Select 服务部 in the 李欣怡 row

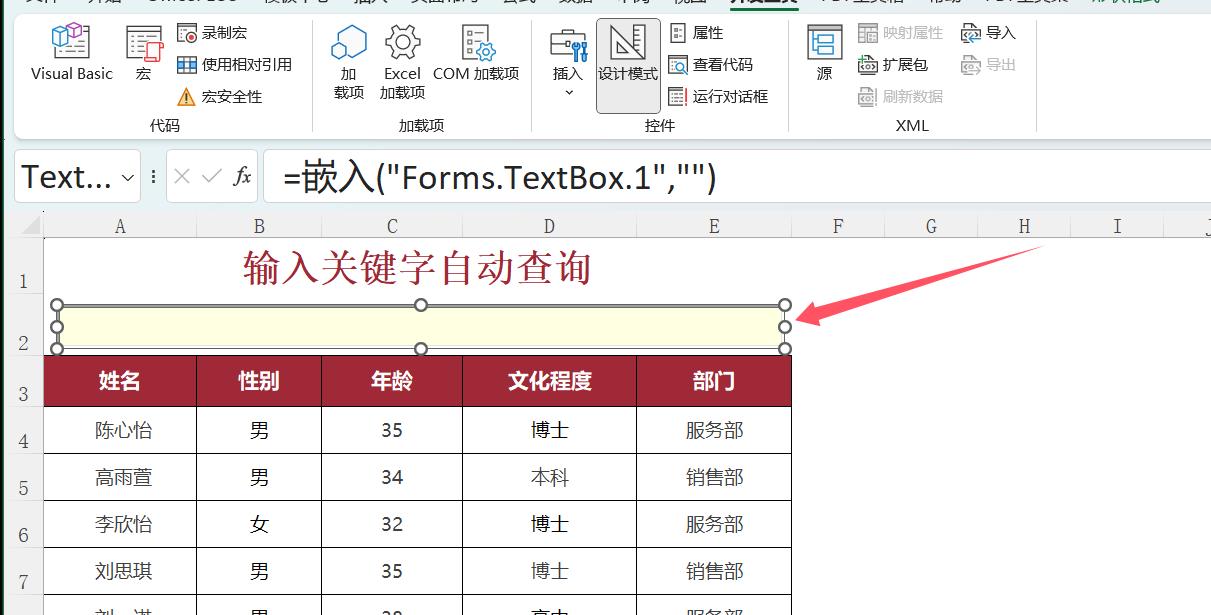click(714, 524)
